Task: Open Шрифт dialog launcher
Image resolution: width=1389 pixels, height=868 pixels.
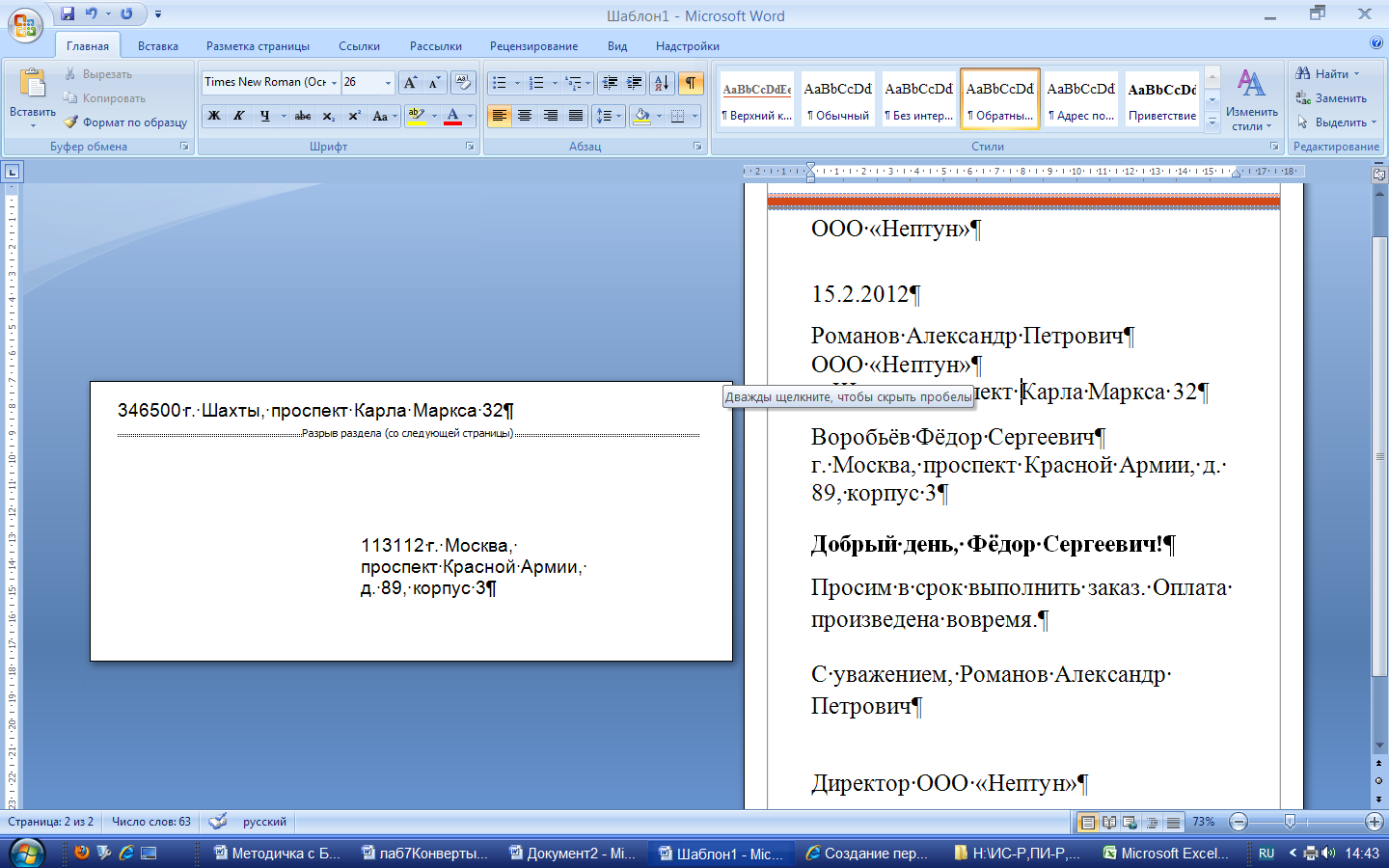Action: [x=470, y=147]
